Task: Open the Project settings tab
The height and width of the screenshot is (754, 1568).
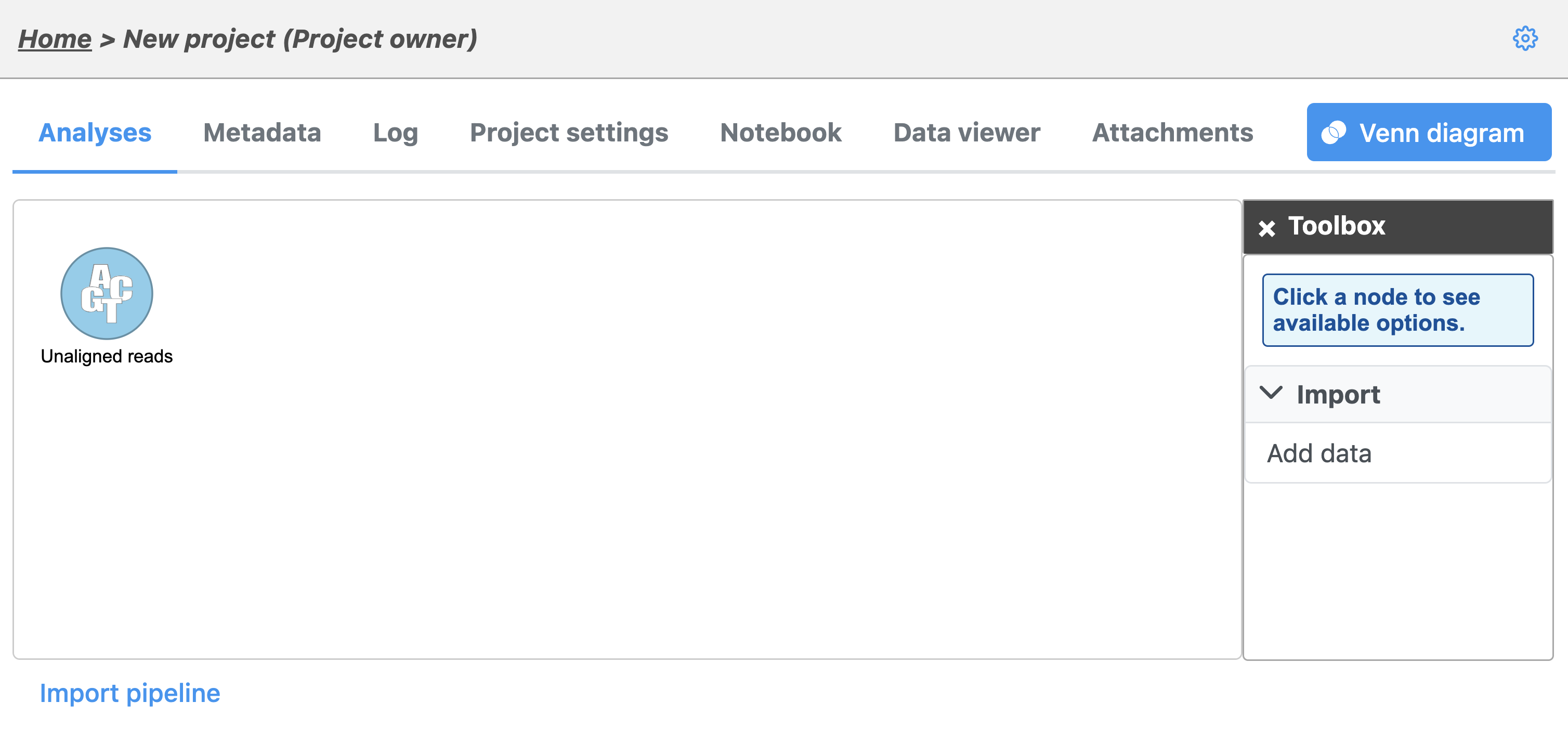Action: tap(569, 132)
